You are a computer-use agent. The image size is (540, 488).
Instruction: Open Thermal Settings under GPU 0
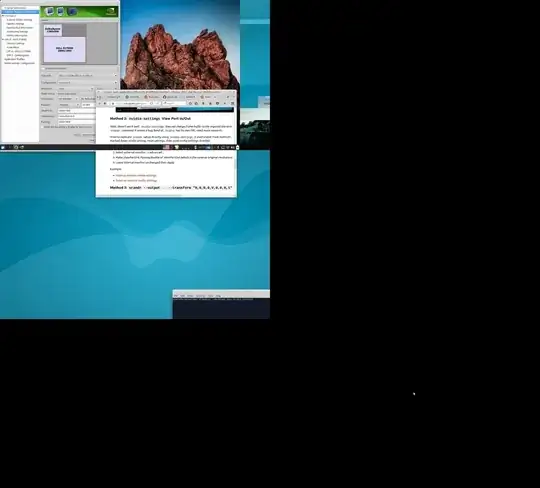pyautogui.click(x=15, y=43)
